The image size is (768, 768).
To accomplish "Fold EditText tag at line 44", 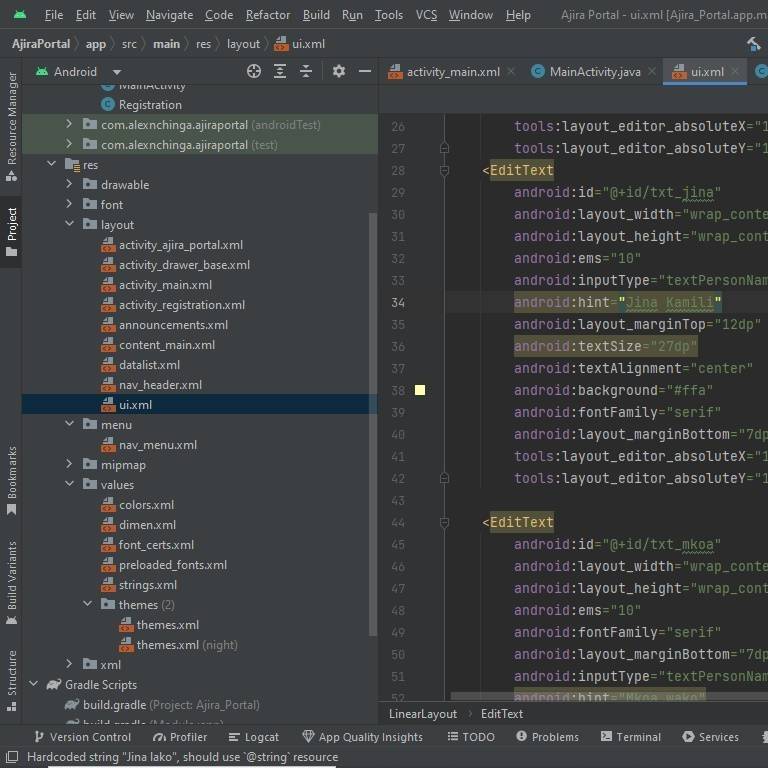I will point(444,523).
